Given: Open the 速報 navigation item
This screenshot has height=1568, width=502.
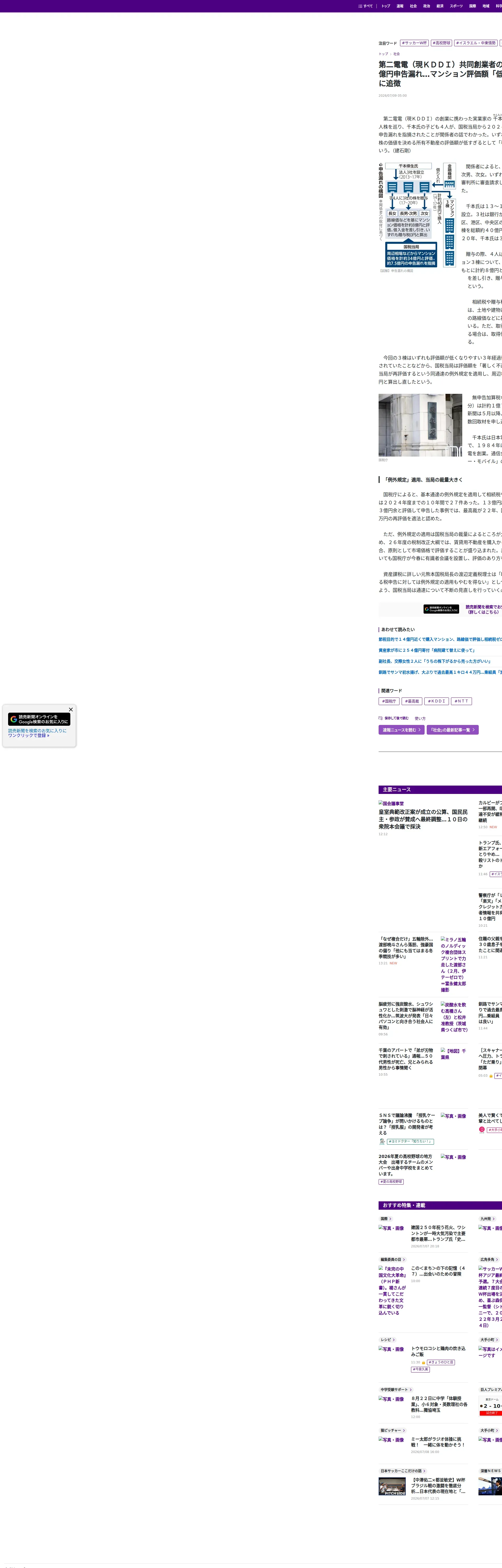Looking at the screenshot, I should [400, 6].
